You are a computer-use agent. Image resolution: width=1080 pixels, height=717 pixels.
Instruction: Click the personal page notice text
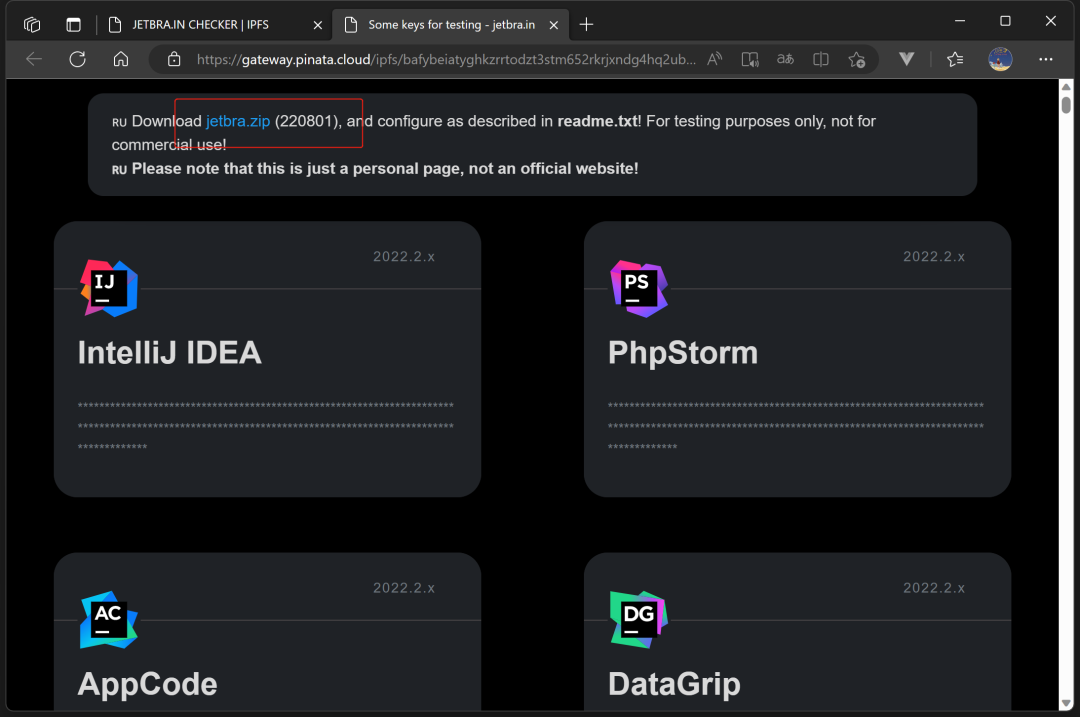[x=385, y=169]
